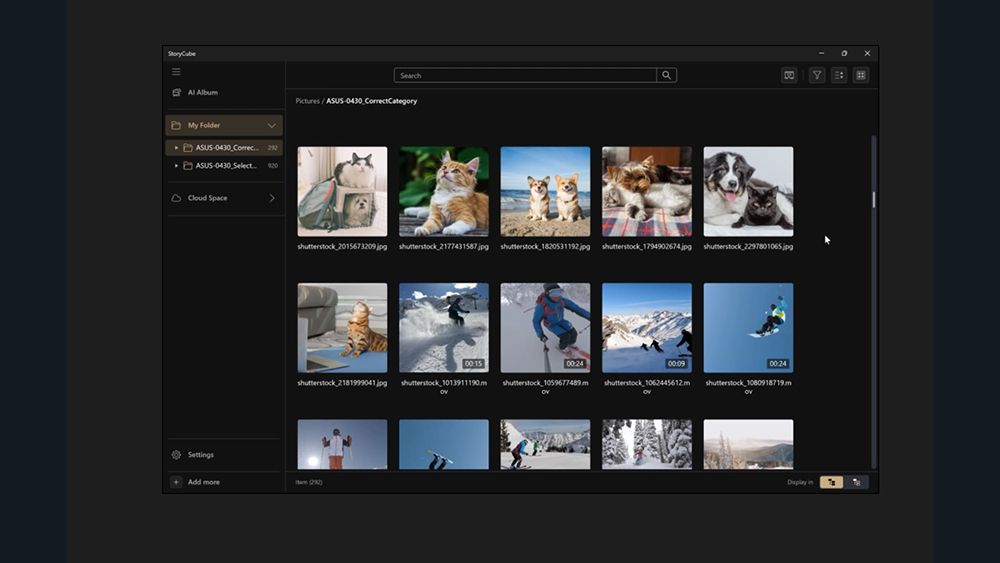Screen dimensions: 1000x563
Task: Click the Pictures breadcrumb link
Action: click(307, 101)
